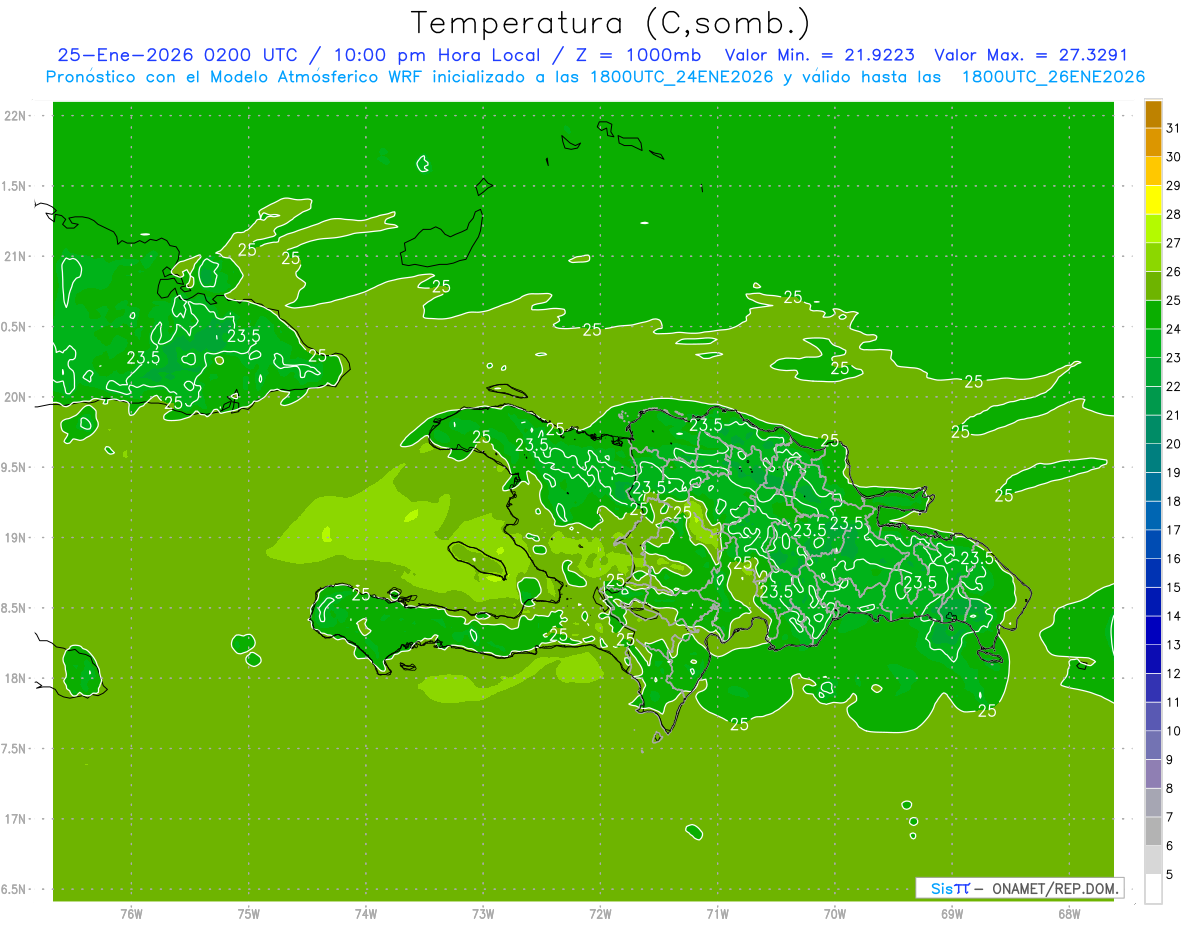The height and width of the screenshot is (927, 1200).
Task: Click the "29" label on the color scale
Action: tap(1173, 185)
